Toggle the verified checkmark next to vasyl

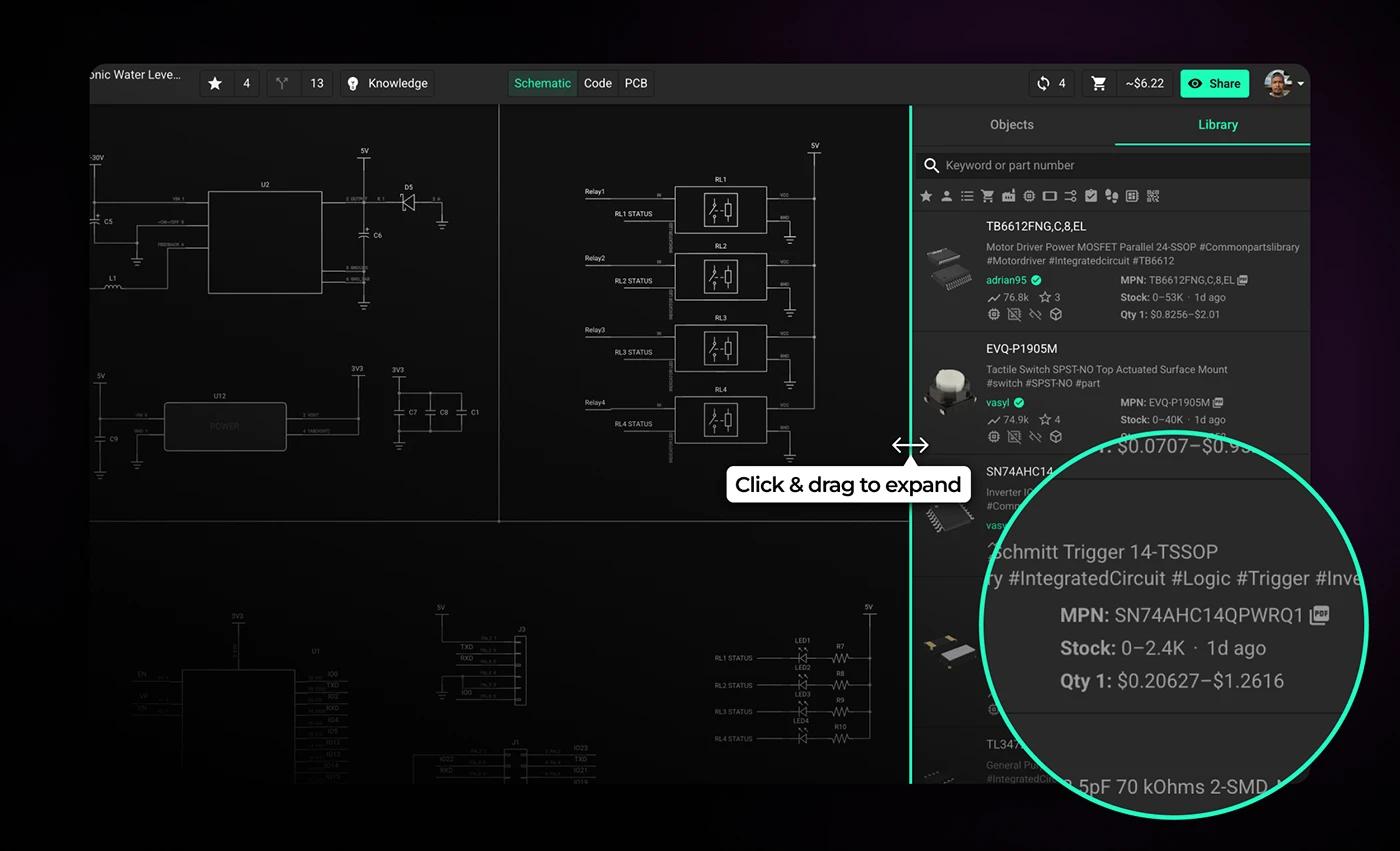pos(1019,402)
